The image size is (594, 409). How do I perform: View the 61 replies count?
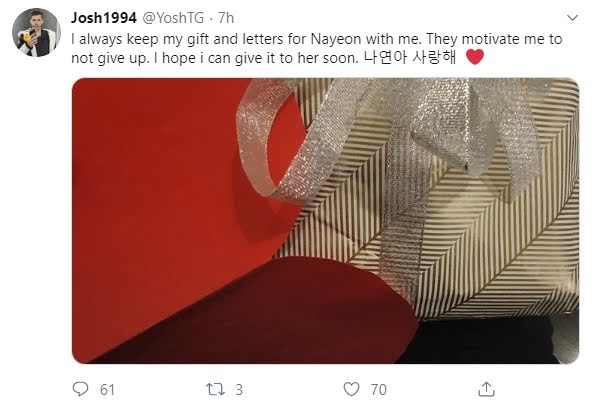[x=107, y=390]
